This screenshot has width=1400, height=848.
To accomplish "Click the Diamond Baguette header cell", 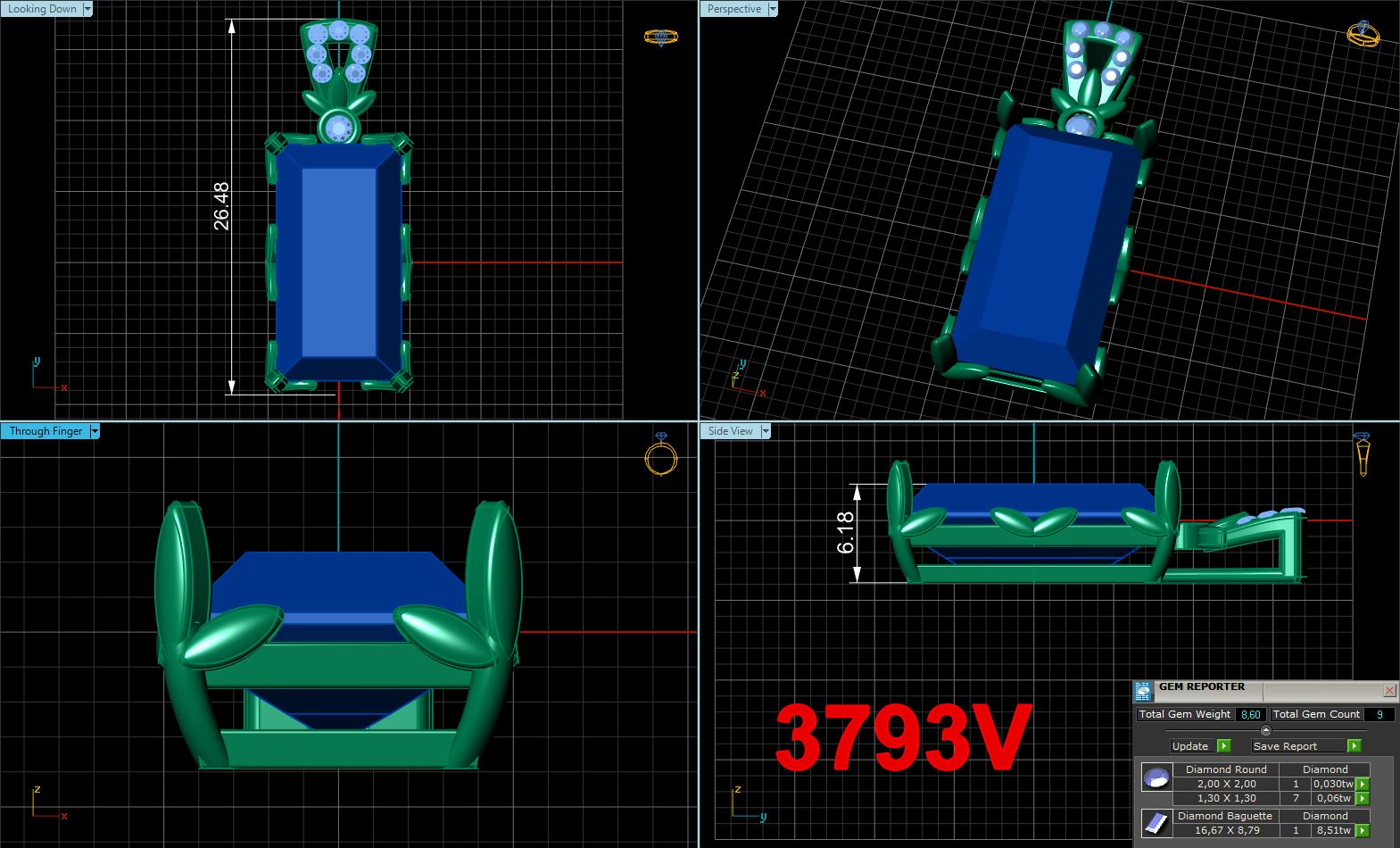I will pyautogui.click(x=1226, y=816).
